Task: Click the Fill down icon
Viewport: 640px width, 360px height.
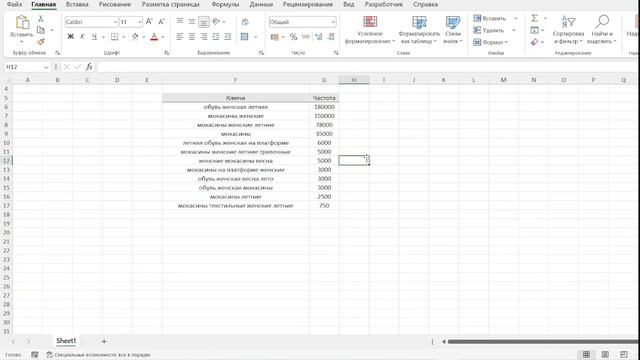Action: [534, 30]
